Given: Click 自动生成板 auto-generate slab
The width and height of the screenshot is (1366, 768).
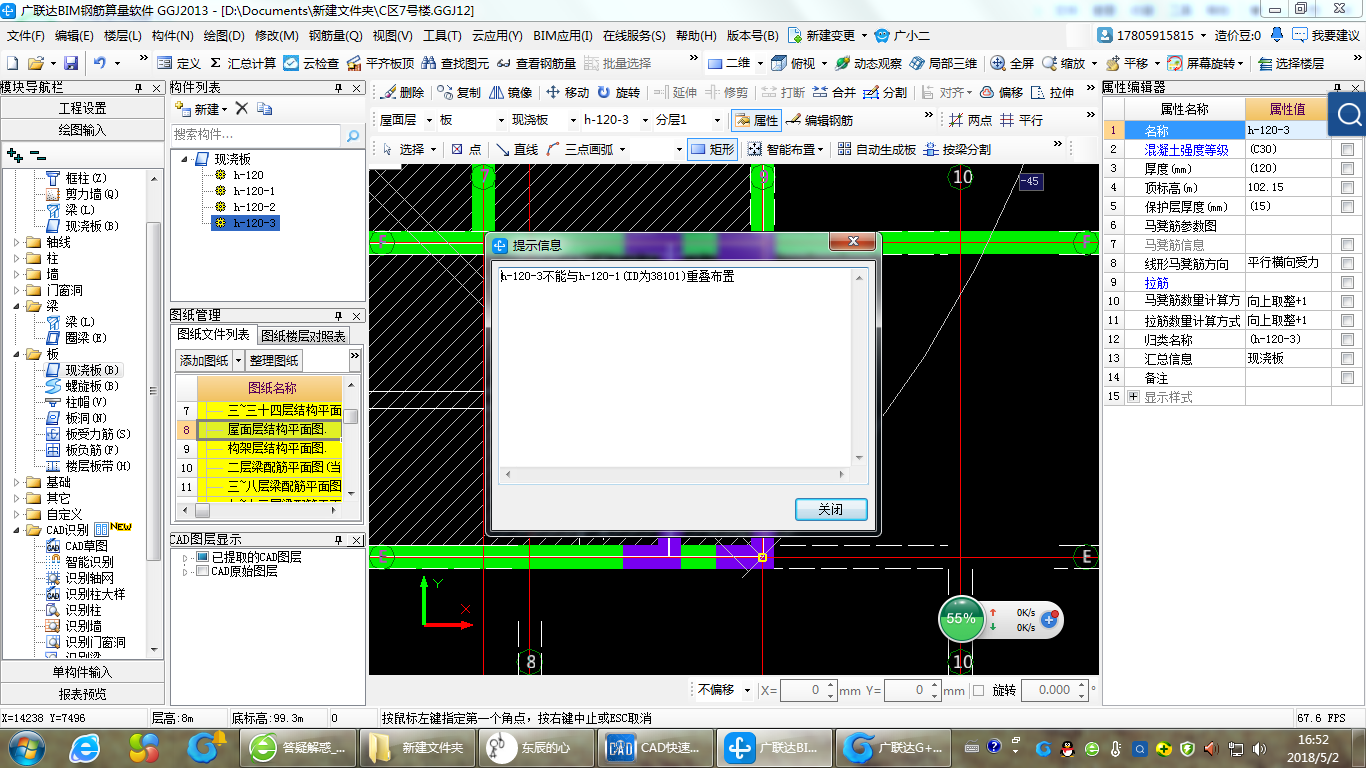Looking at the screenshot, I should (x=877, y=149).
